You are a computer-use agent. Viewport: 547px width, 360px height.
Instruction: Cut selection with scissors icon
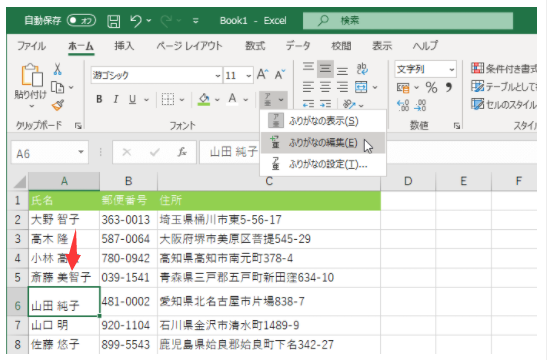pos(58,69)
